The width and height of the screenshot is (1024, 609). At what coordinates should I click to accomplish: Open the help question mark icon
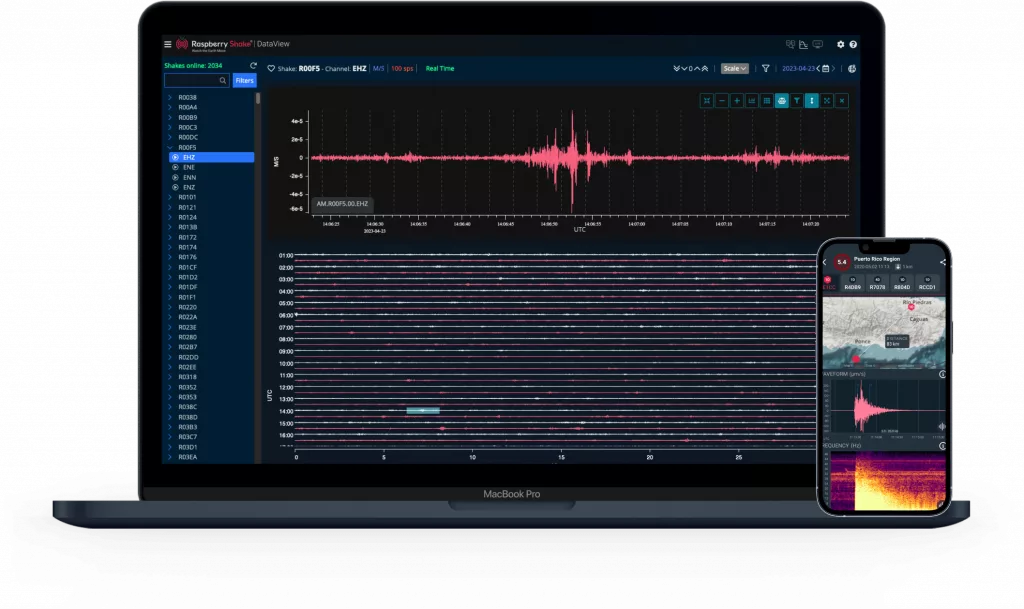click(853, 44)
